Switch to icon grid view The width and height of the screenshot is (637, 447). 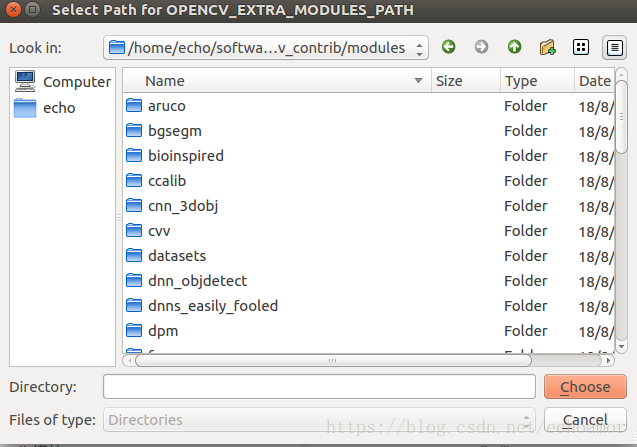[581, 47]
